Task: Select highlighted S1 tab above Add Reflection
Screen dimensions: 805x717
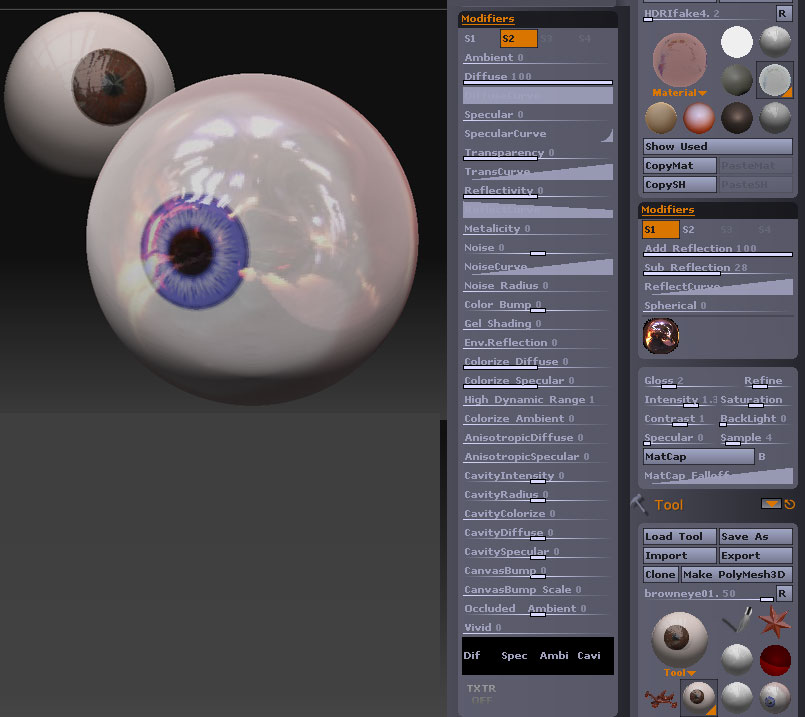Action: (661, 229)
